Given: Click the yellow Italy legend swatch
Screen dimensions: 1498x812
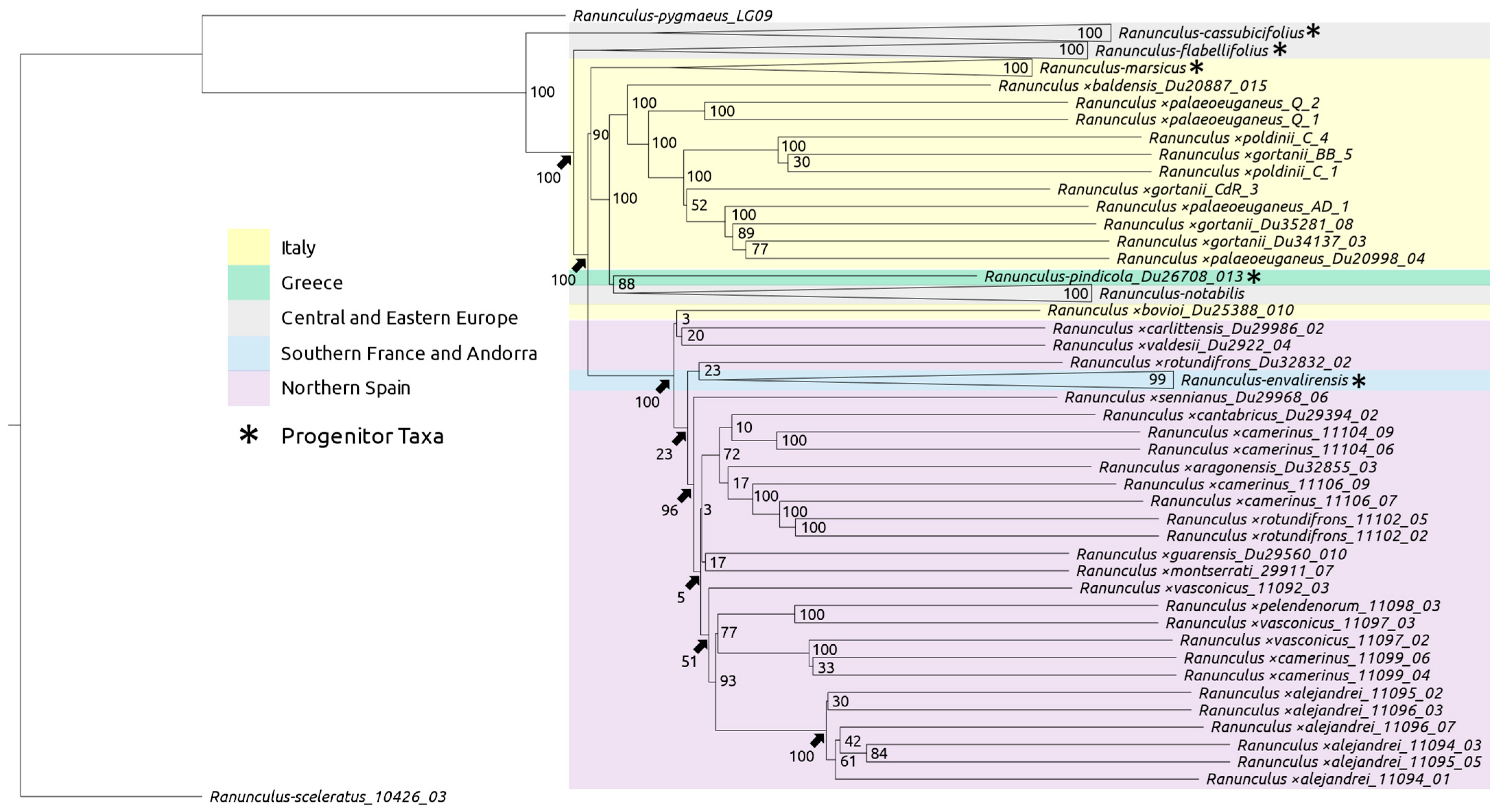Looking at the screenshot, I should 248,247.
